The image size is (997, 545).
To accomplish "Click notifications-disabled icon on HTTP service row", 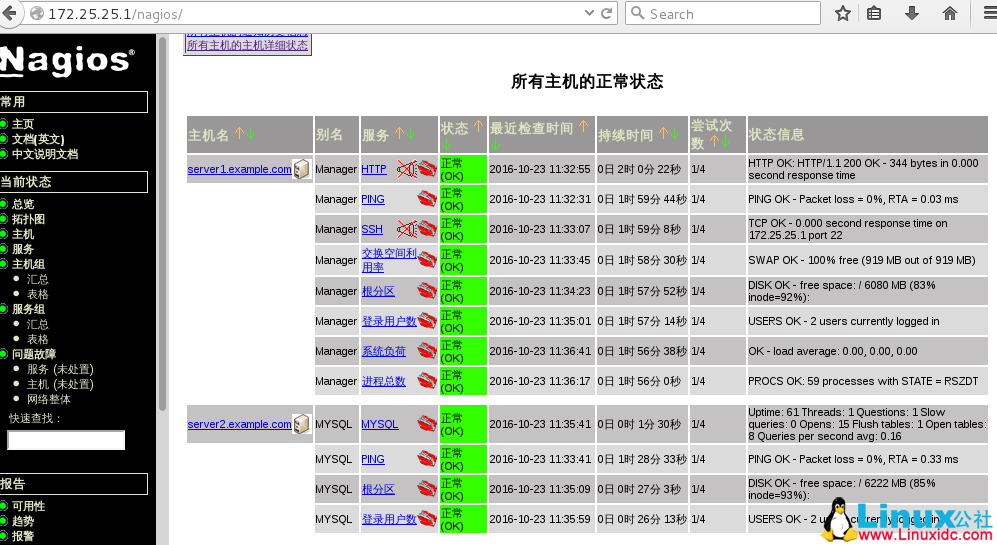I will 405,169.
